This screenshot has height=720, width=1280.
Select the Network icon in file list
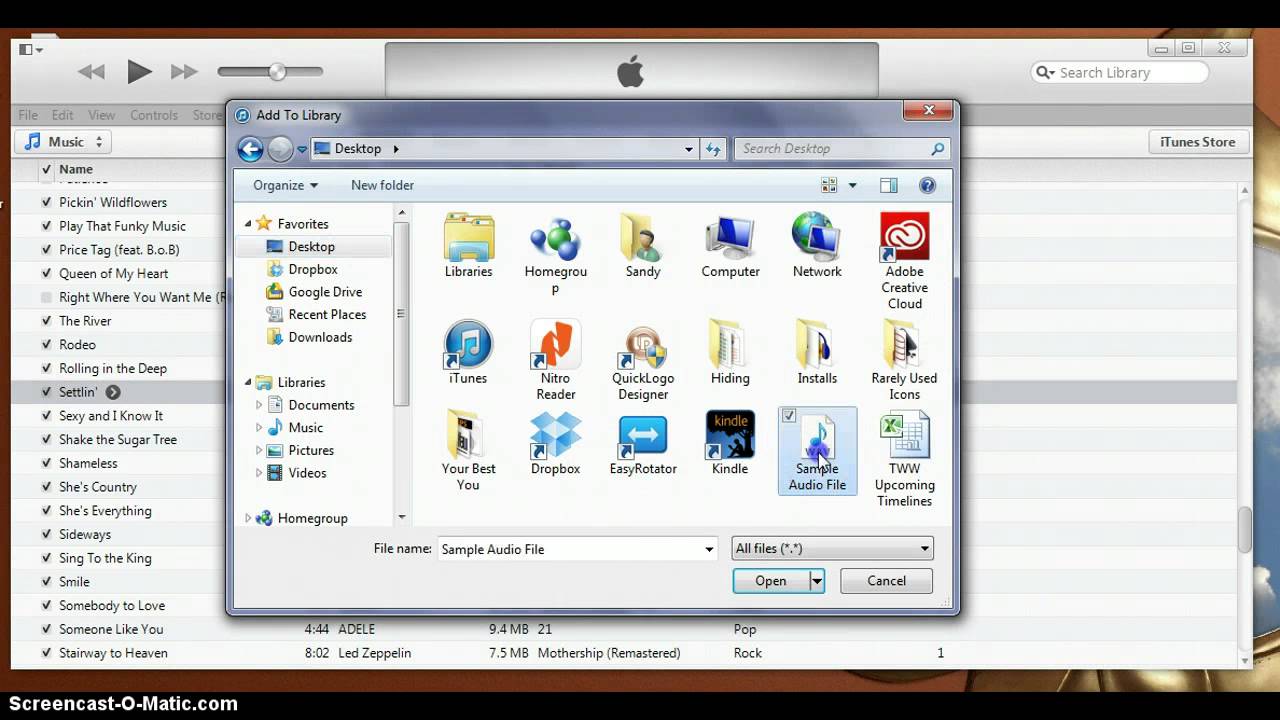click(x=817, y=246)
